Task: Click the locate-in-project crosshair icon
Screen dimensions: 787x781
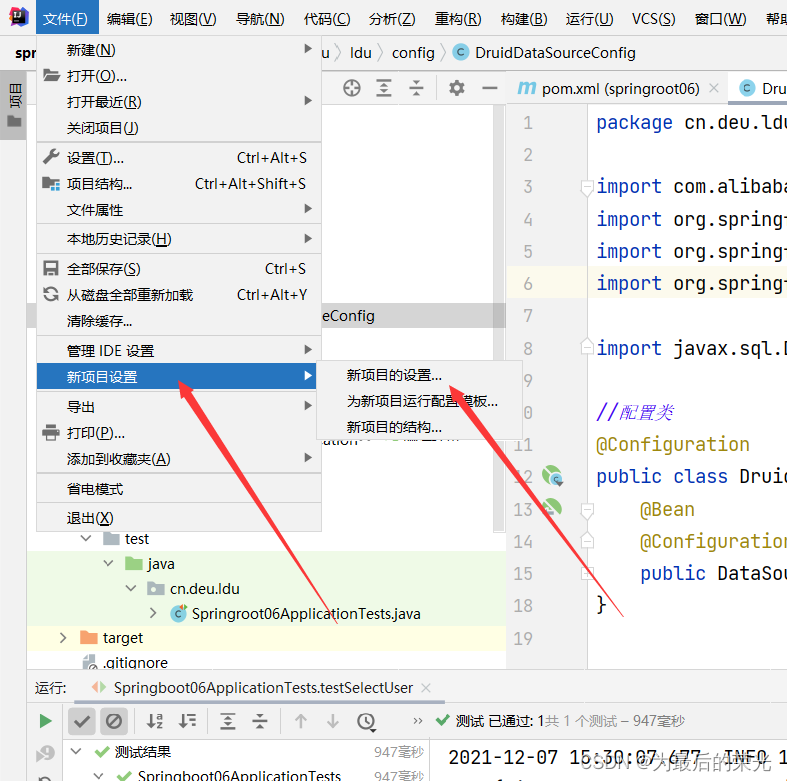Action: pos(351,88)
